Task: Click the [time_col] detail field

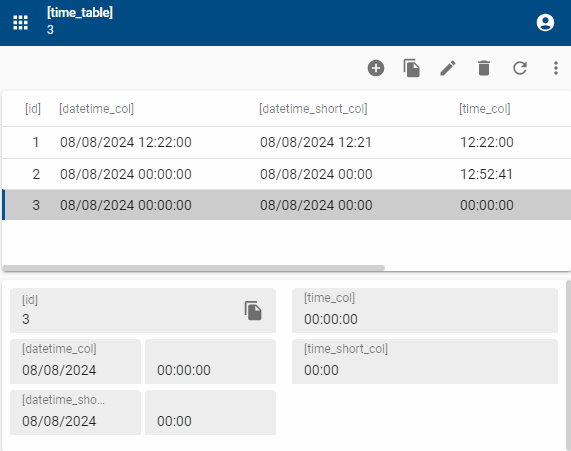Action: pos(425,310)
